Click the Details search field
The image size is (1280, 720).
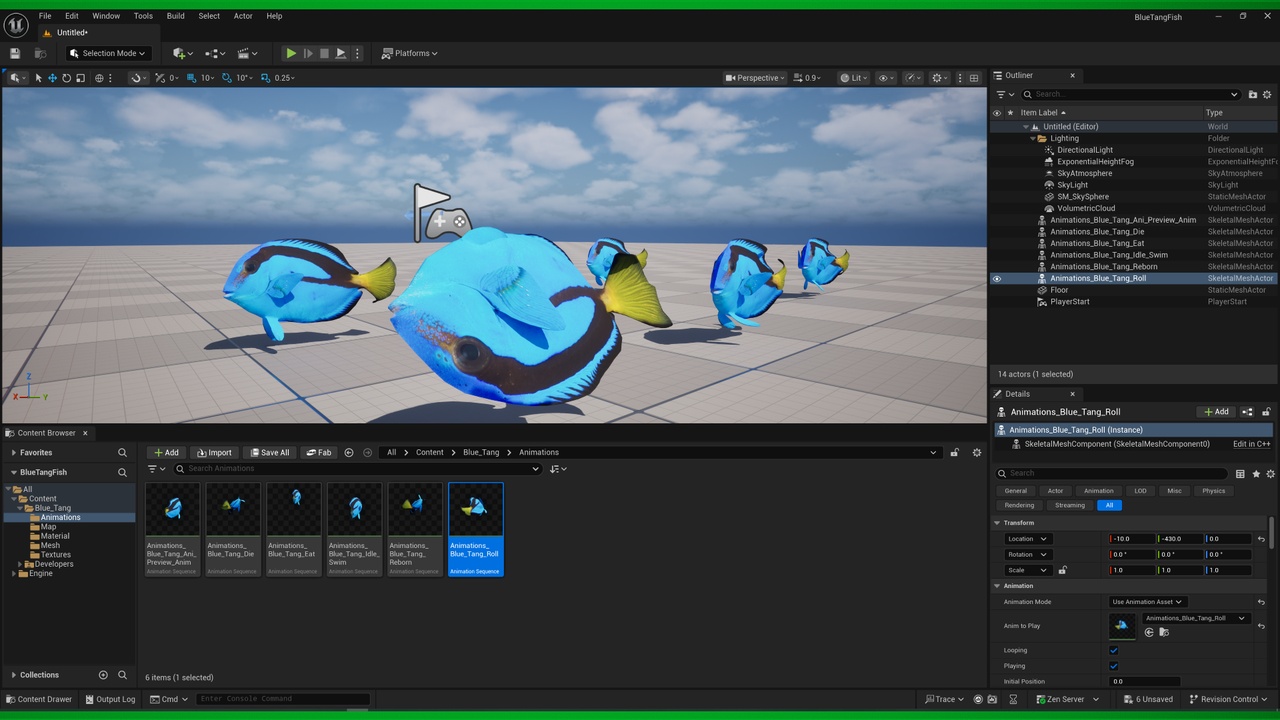[x=1112, y=473]
